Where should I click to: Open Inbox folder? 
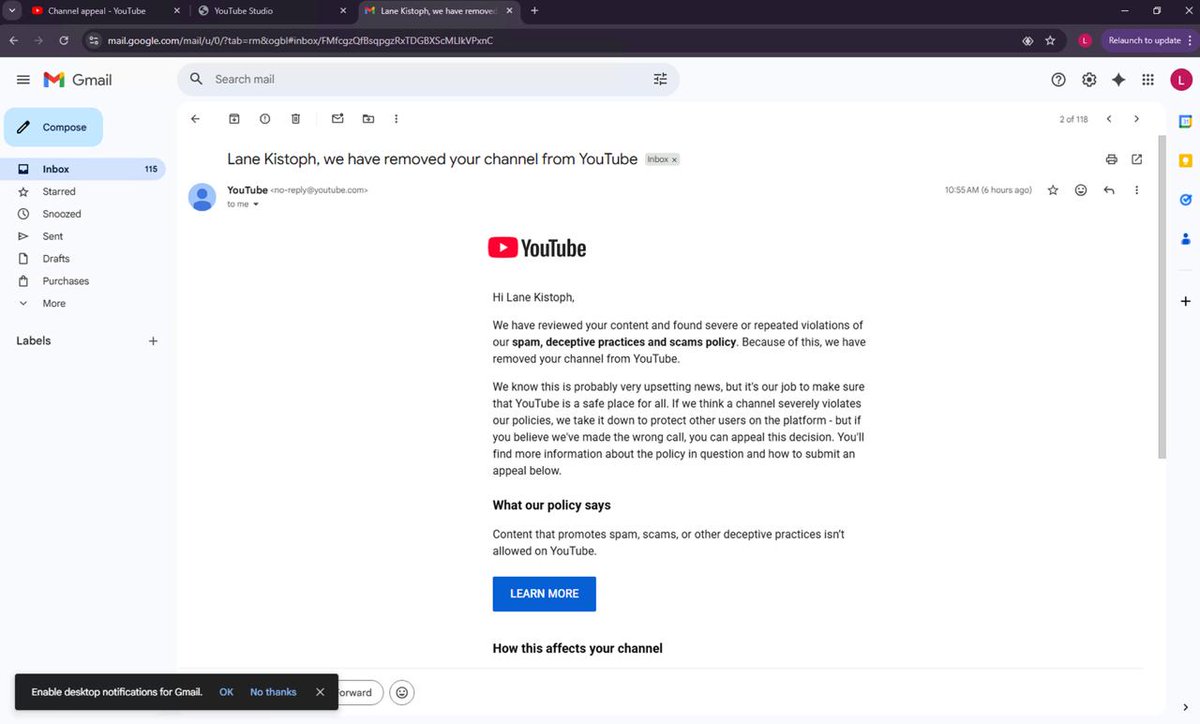[83, 169]
